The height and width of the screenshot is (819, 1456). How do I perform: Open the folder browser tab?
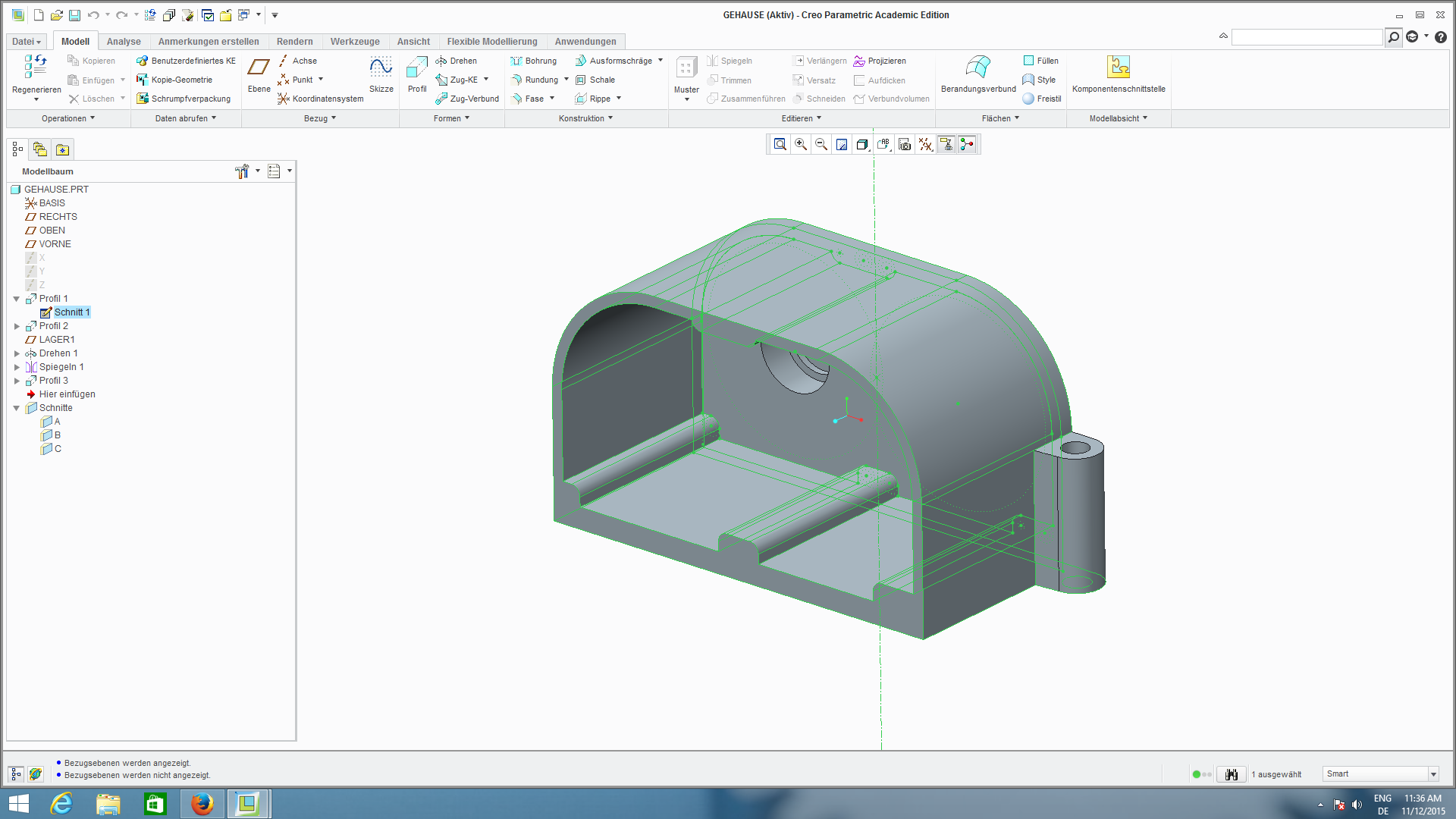click(x=40, y=149)
